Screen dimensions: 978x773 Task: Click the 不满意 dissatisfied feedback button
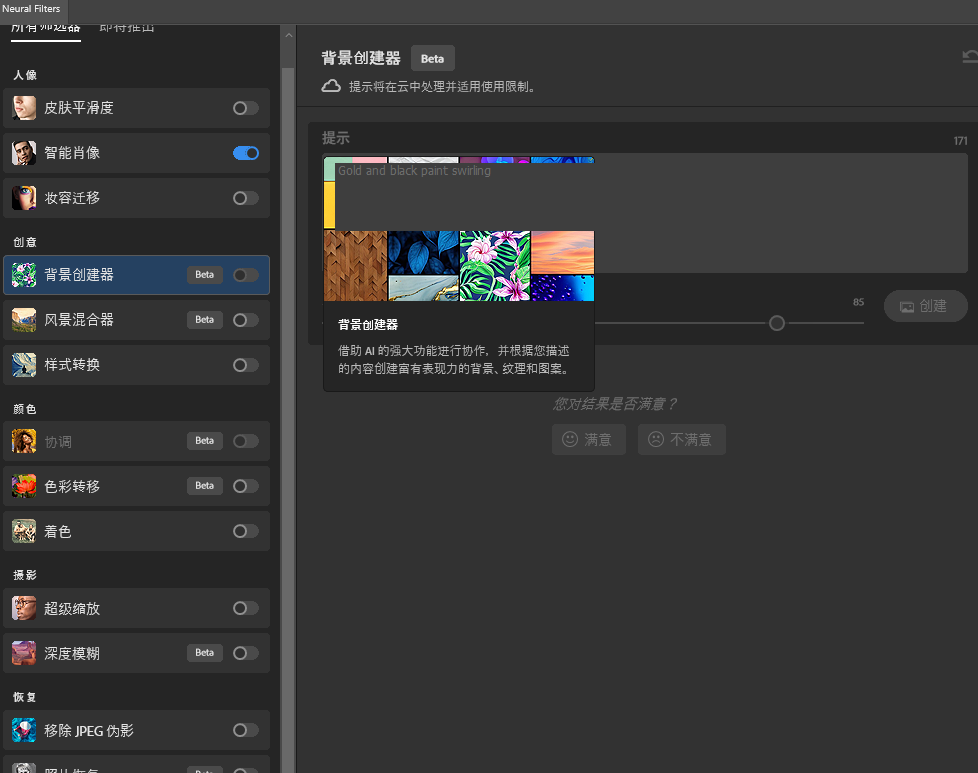click(x=681, y=439)
